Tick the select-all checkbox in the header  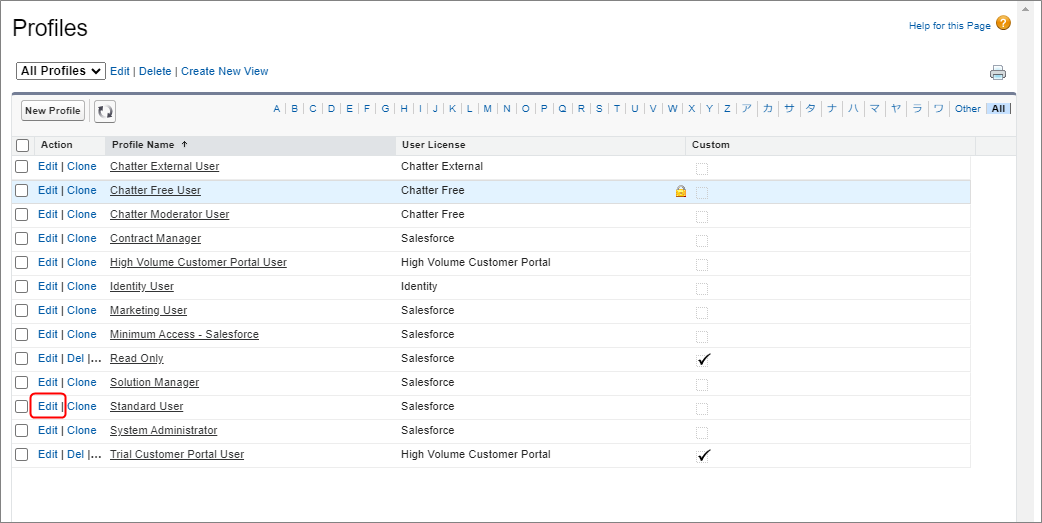click(22, 145)
